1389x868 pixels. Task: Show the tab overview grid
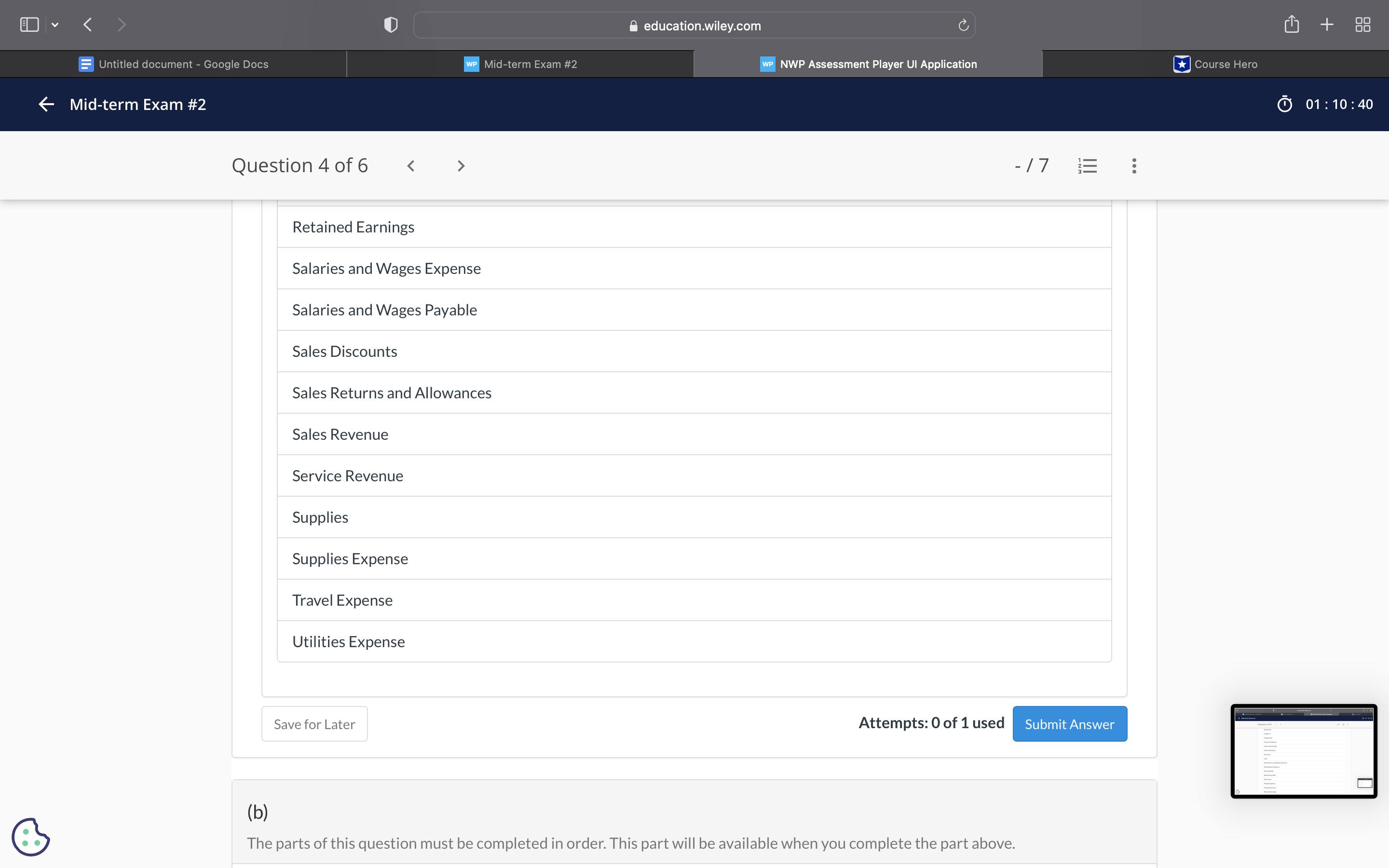[1362, 24]
